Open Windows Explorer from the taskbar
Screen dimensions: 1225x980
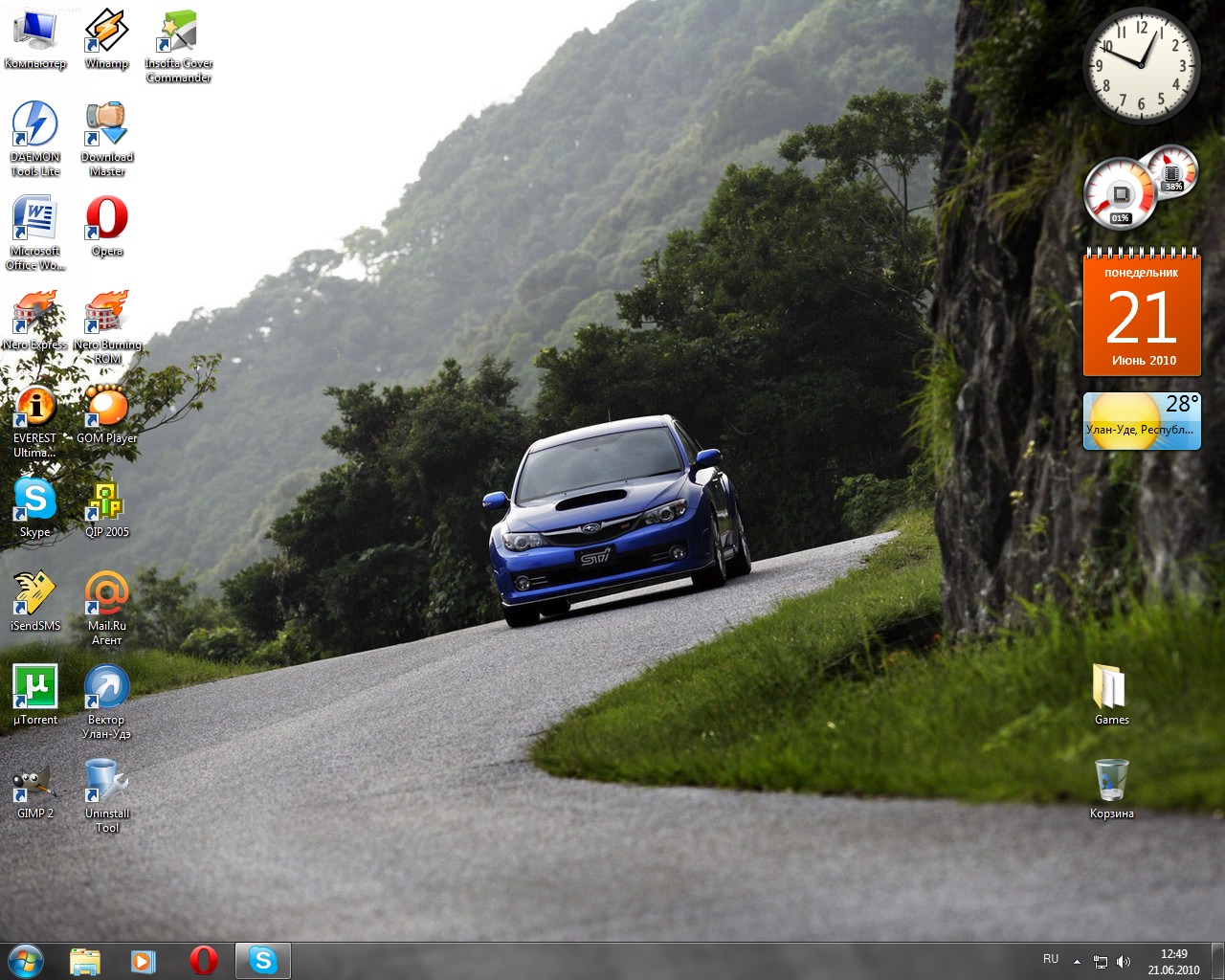coord(85,960)
